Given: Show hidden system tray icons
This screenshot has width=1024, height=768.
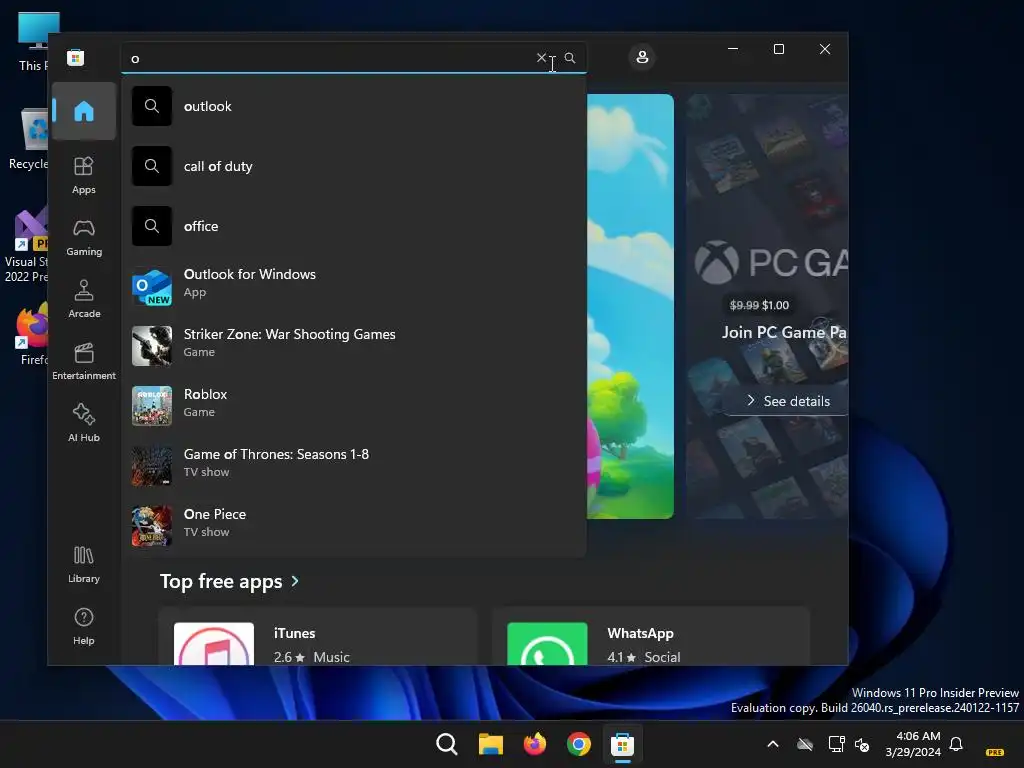Looking at the screenshot, I should point(773,744).
